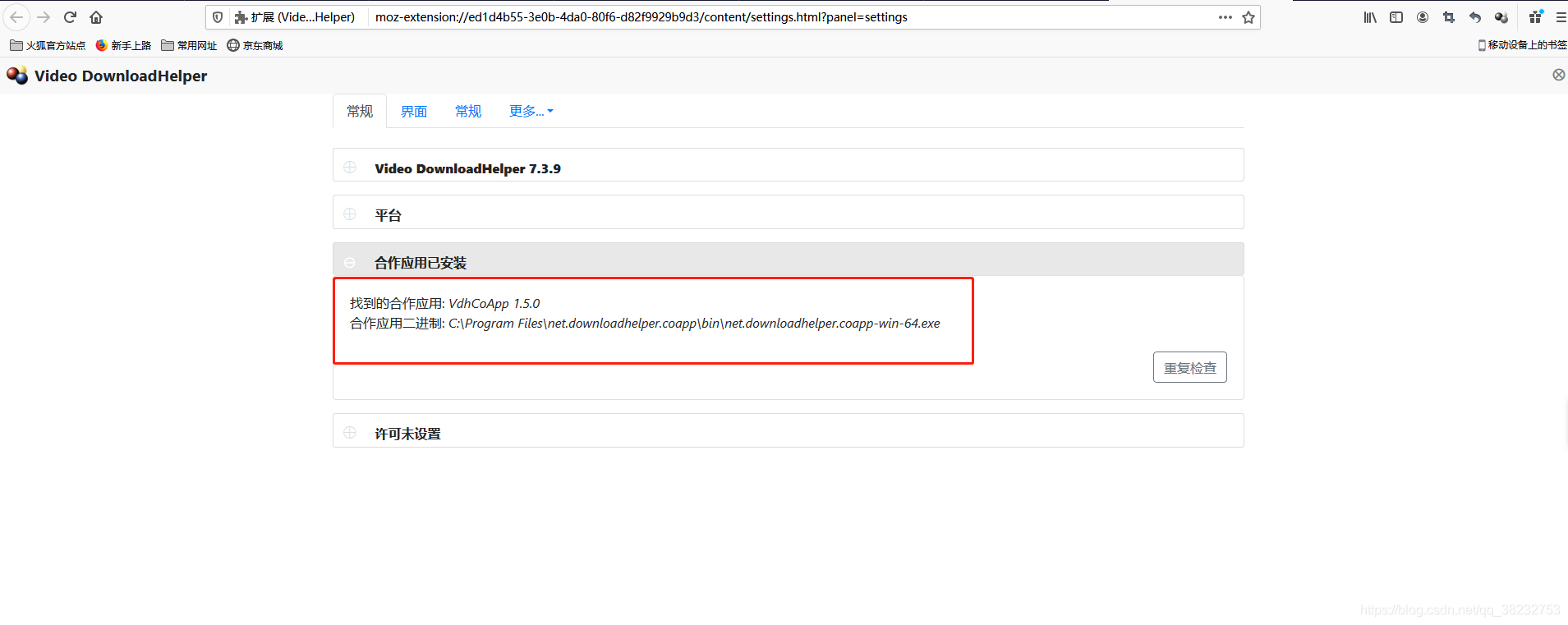Screen dimensions: 1568x625
Task: Click the VdhCoApp 1.5.0 text
Action: pos(494,303)
